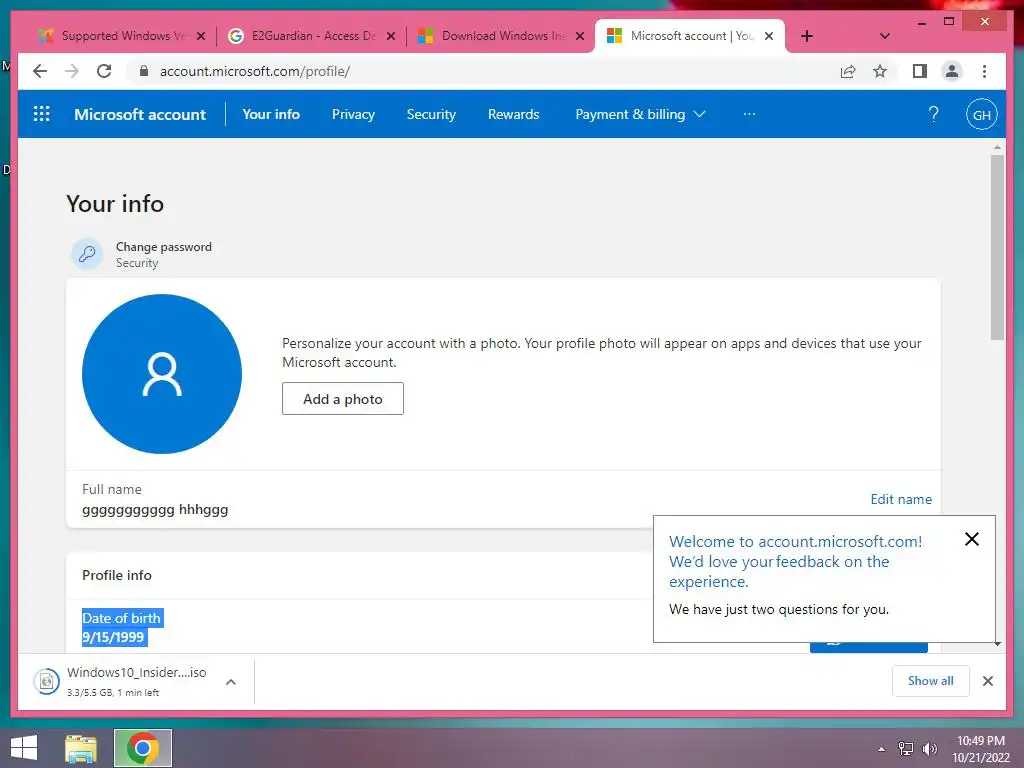Viewport: 1024px width, 768px height.
Task: Click the Edit name link
Action: [901, 499]
